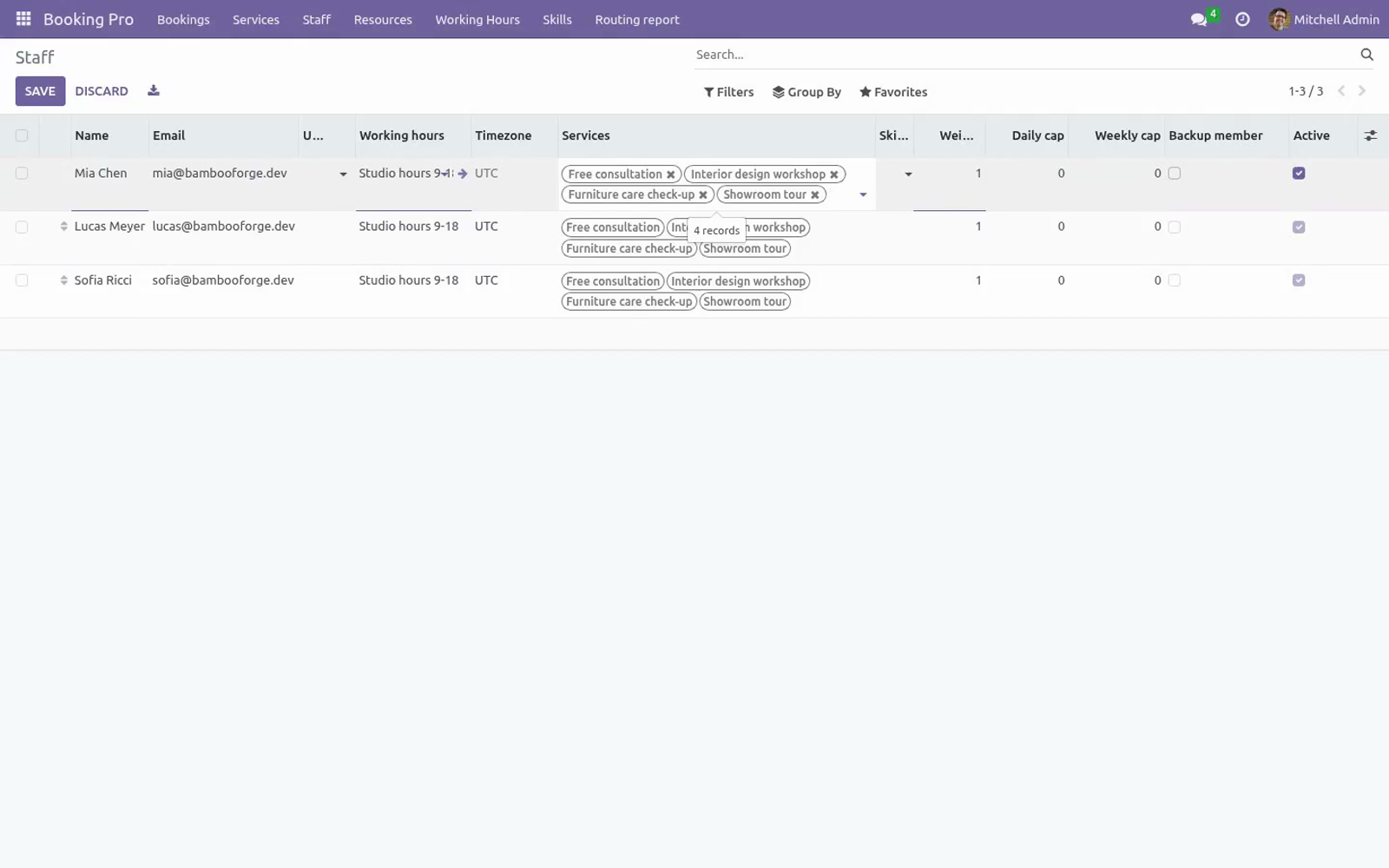The height and width of the screenshot is (868, 1389).
Task: Expand the Skills dropdown for Mia Chen
Action: click(x=908, y=174)
